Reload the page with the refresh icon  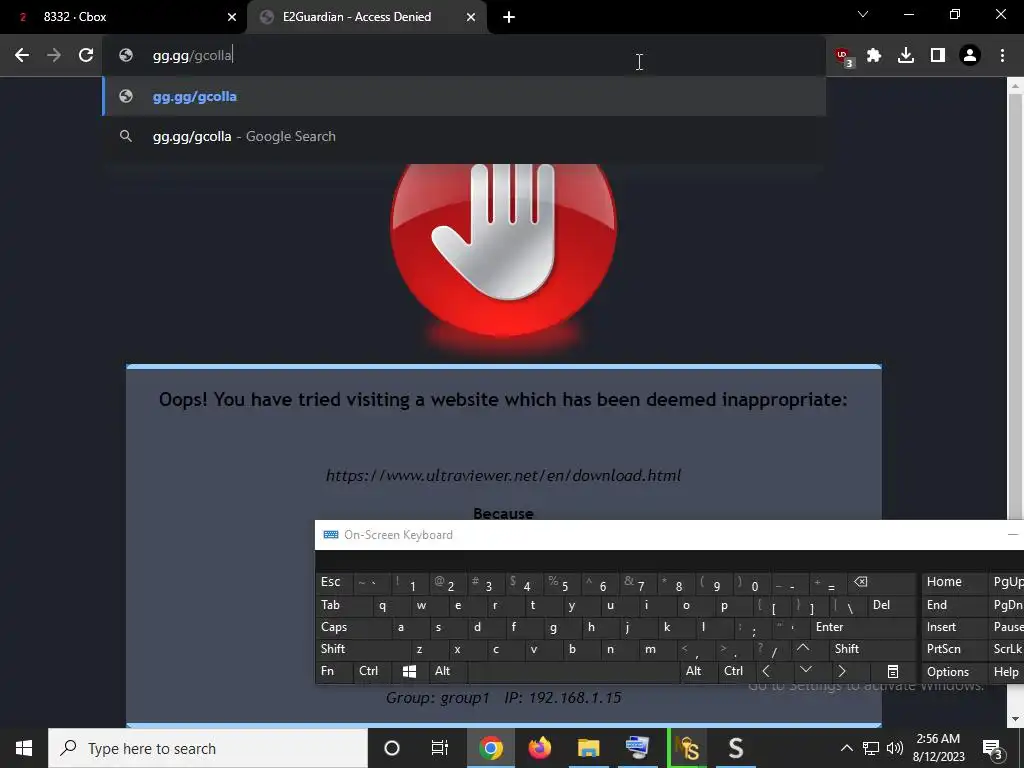pos(86,56)
